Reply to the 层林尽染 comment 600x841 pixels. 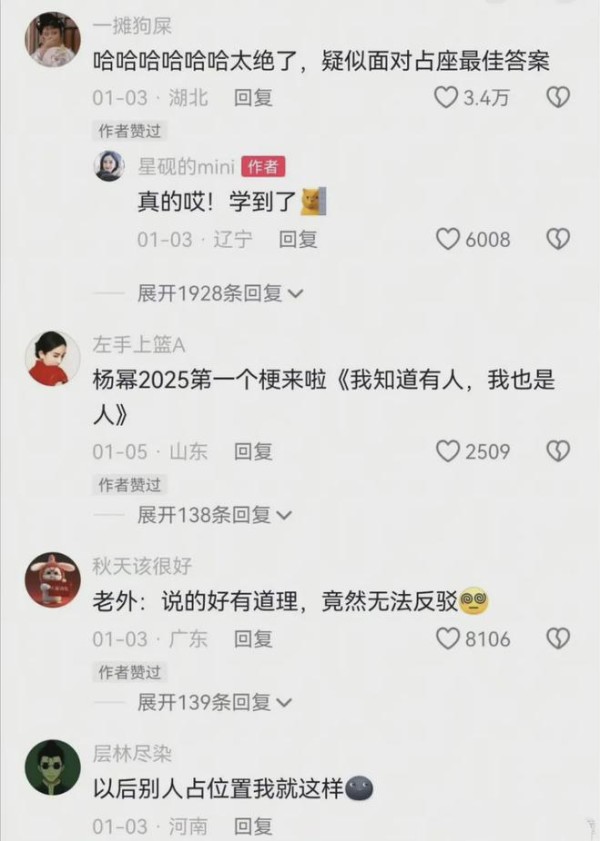(253, 827)
